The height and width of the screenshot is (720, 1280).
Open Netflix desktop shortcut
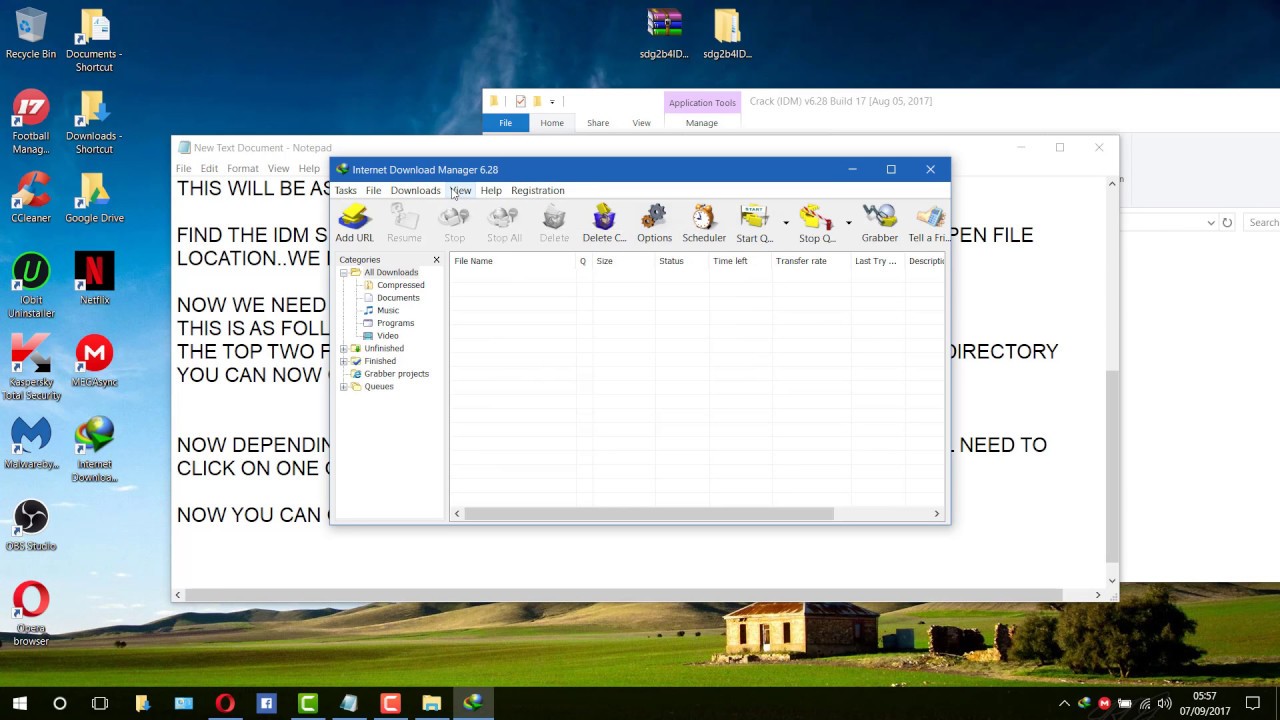(x=95, y=279)
